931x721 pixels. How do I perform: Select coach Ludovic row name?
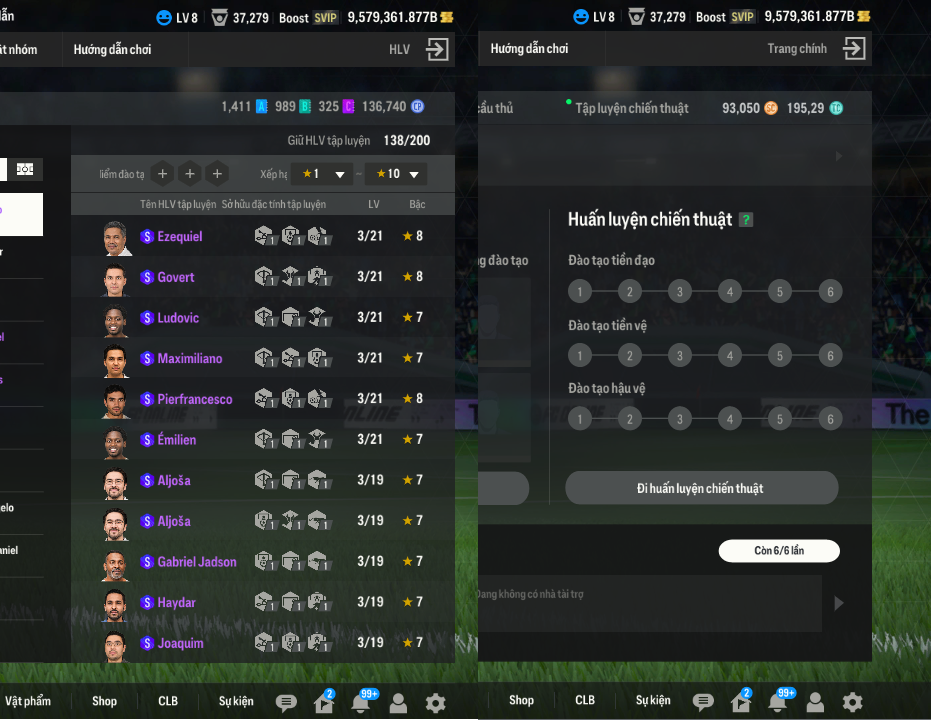(x=178, y=318)
